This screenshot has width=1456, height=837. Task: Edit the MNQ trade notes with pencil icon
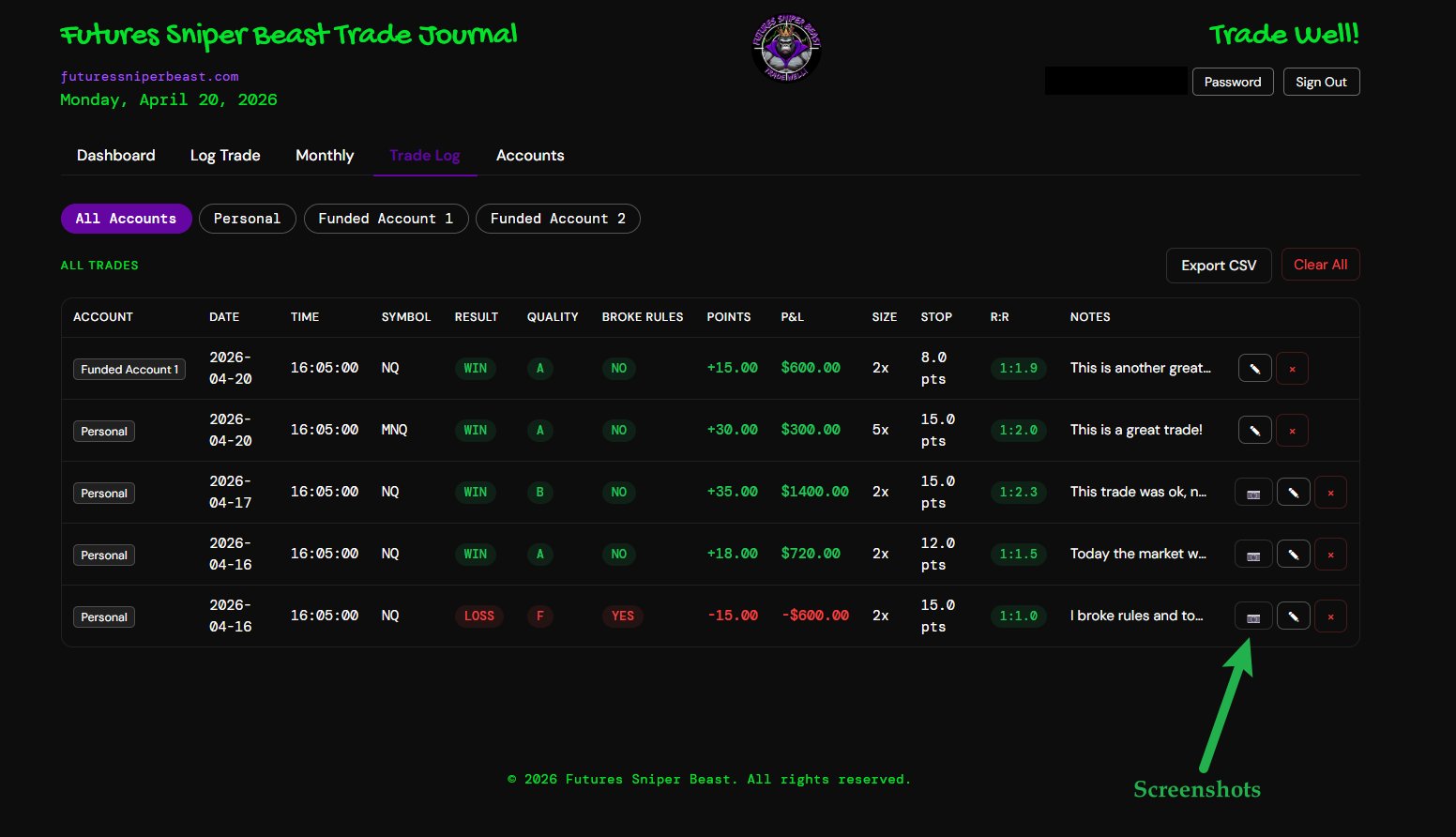coord(1254,430)
